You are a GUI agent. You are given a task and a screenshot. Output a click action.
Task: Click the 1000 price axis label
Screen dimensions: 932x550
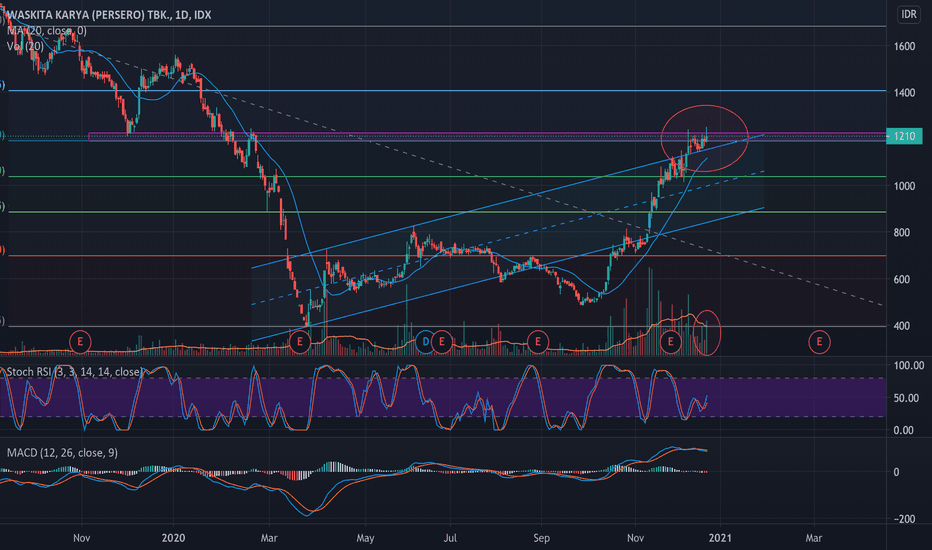pos(905,186)
